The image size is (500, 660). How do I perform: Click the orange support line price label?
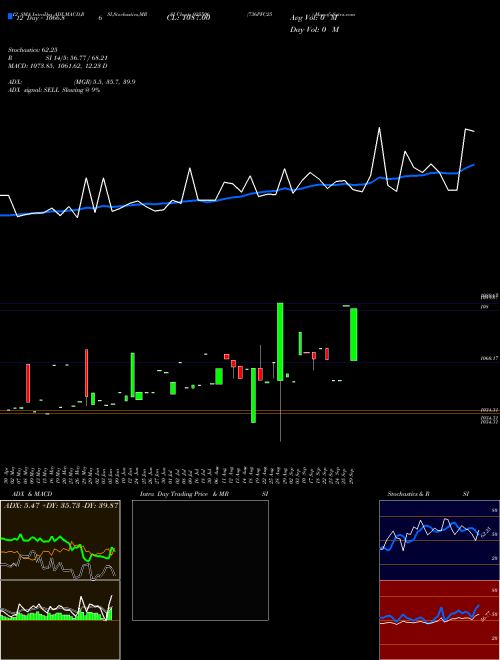click(489, 410)
